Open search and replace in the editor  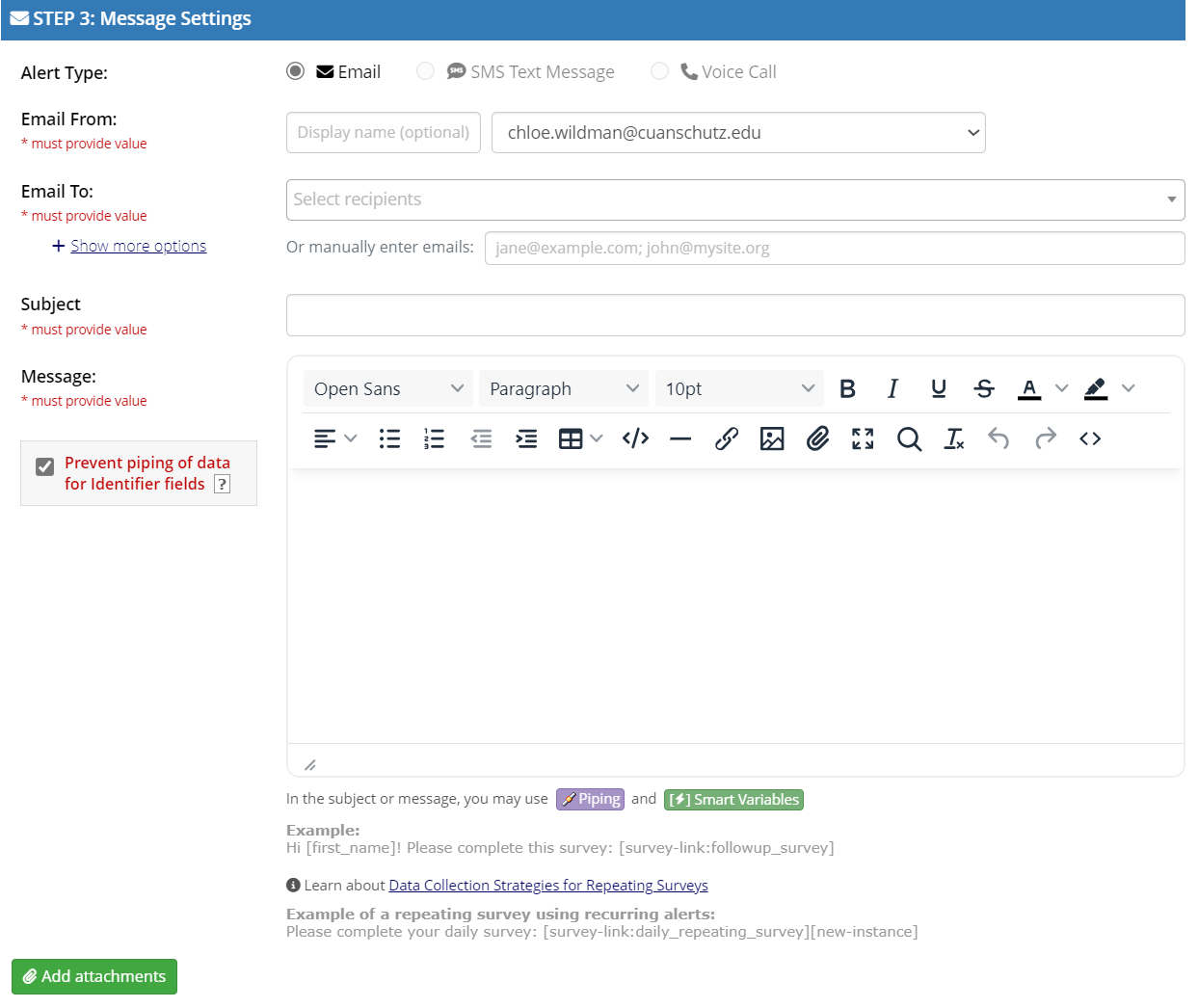(909, 438)
